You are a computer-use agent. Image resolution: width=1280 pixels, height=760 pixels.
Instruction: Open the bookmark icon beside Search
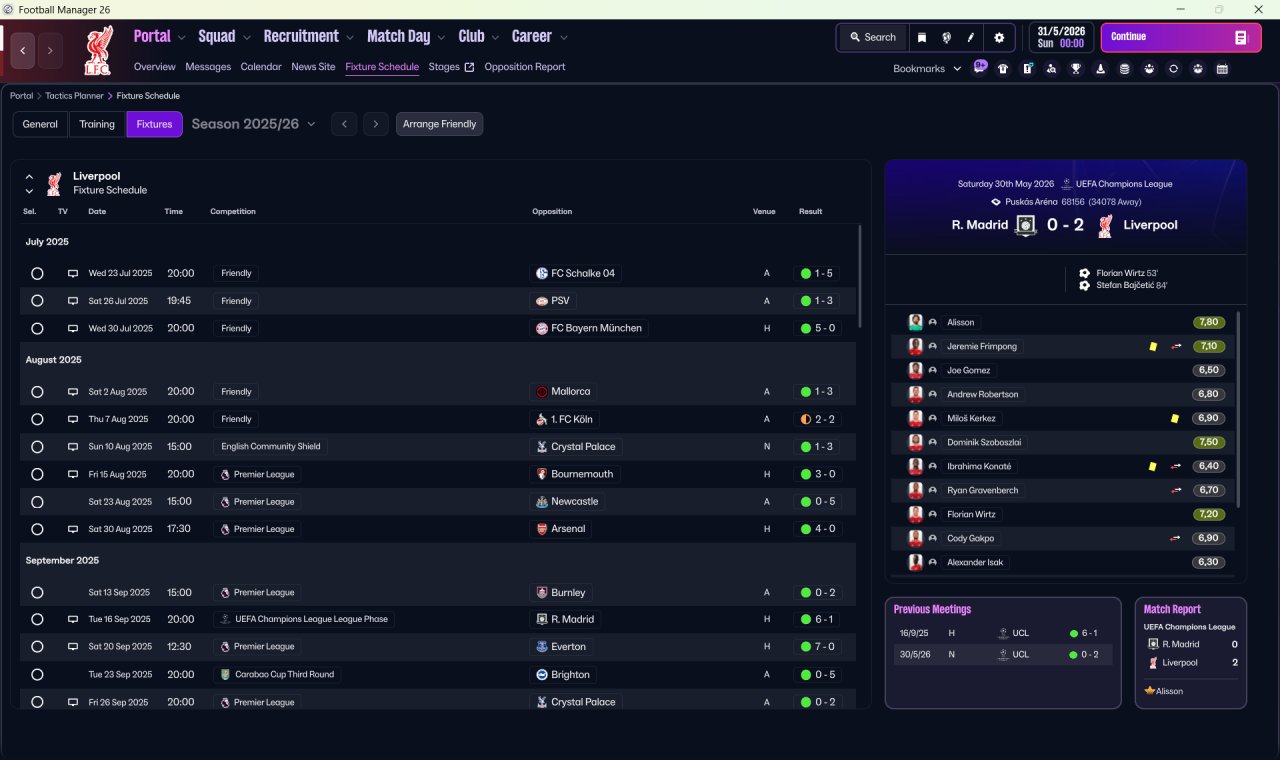[x=922, y=37]
